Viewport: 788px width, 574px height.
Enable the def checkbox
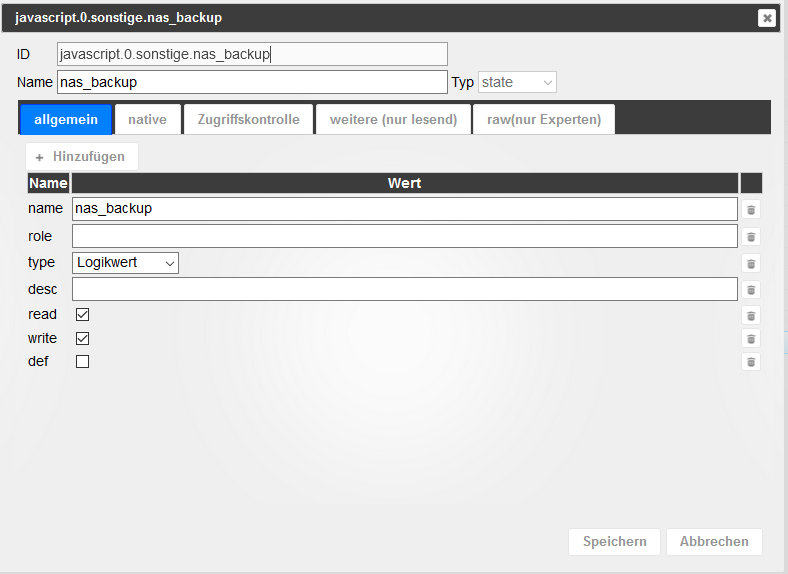click(x=83, y=361)
